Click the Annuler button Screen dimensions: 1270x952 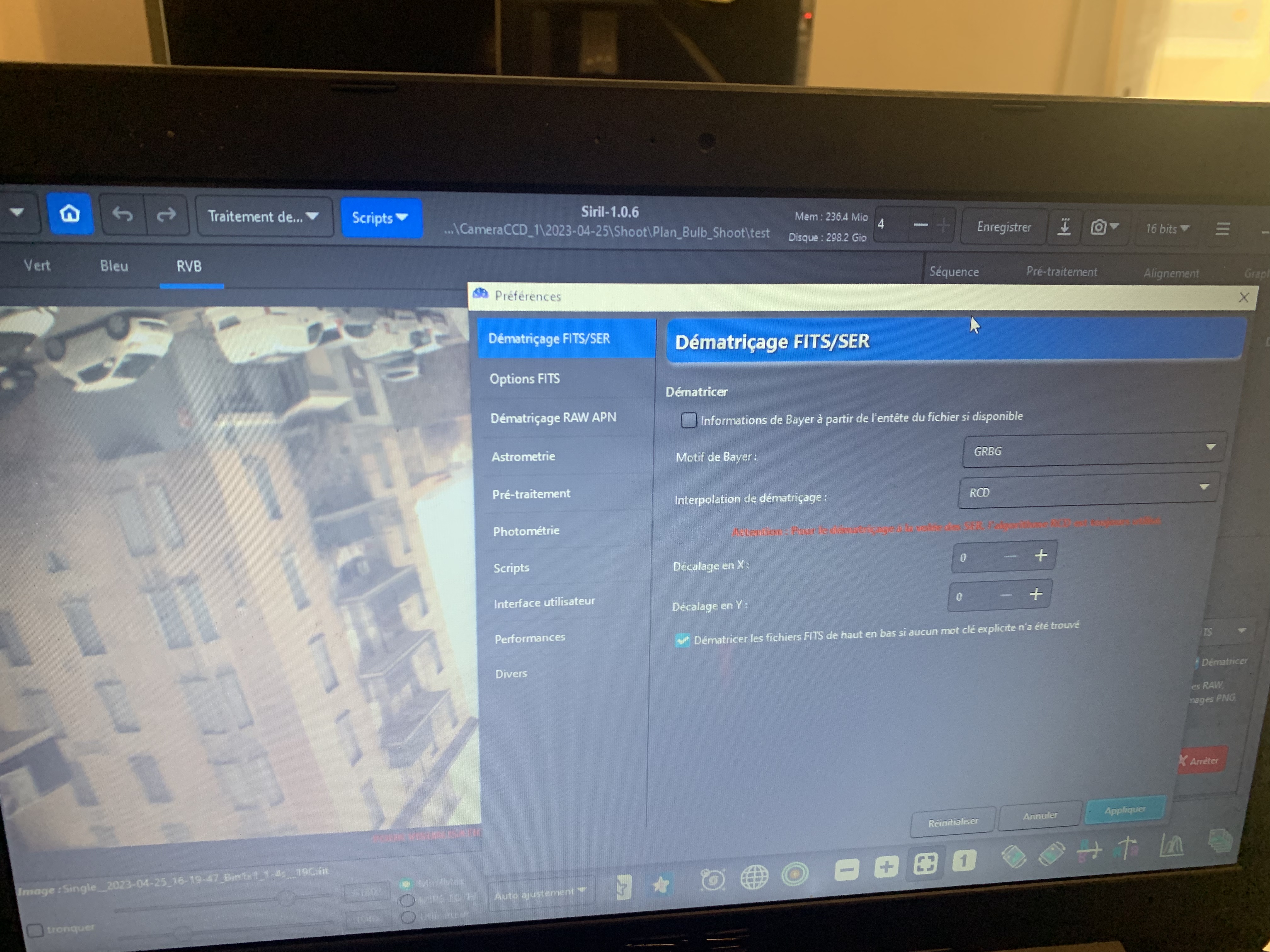click(1040, 815)
